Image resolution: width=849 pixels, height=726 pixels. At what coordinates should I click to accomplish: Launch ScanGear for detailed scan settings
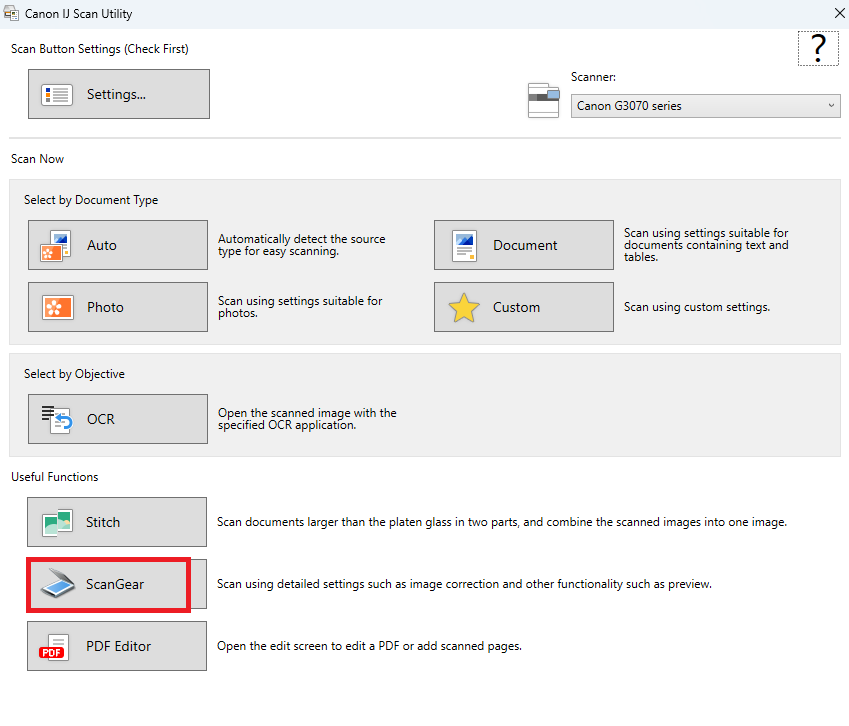tap(116, 585)
